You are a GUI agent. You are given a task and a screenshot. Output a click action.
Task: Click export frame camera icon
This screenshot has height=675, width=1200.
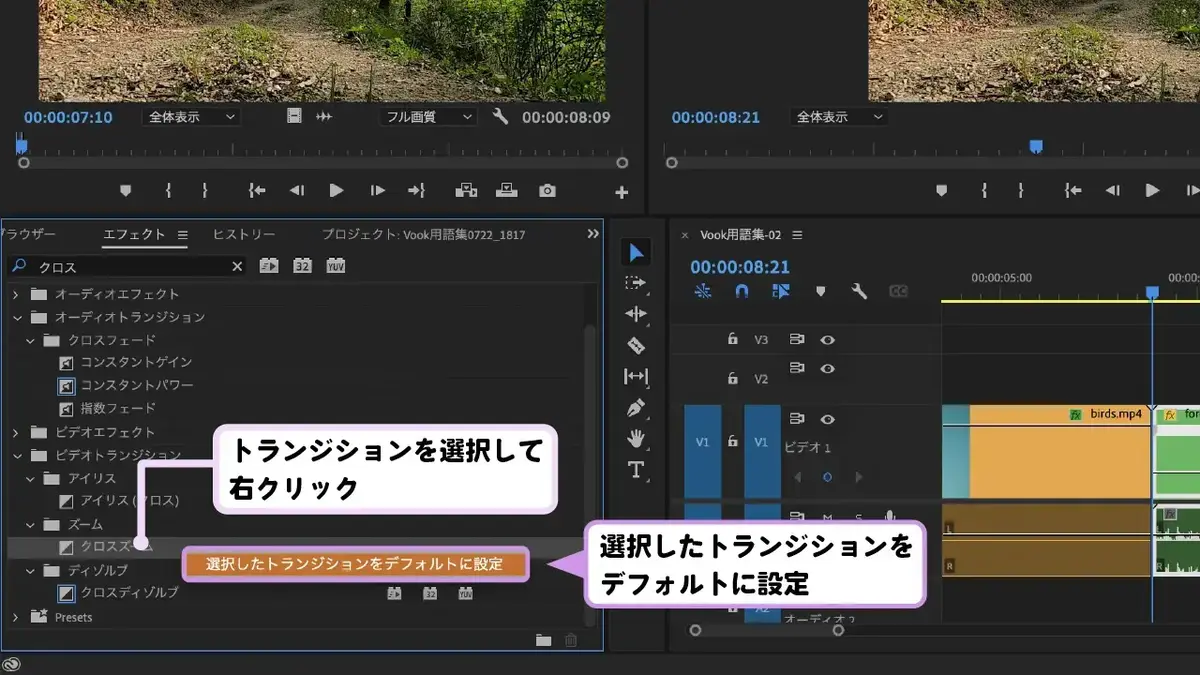[547, 190]
